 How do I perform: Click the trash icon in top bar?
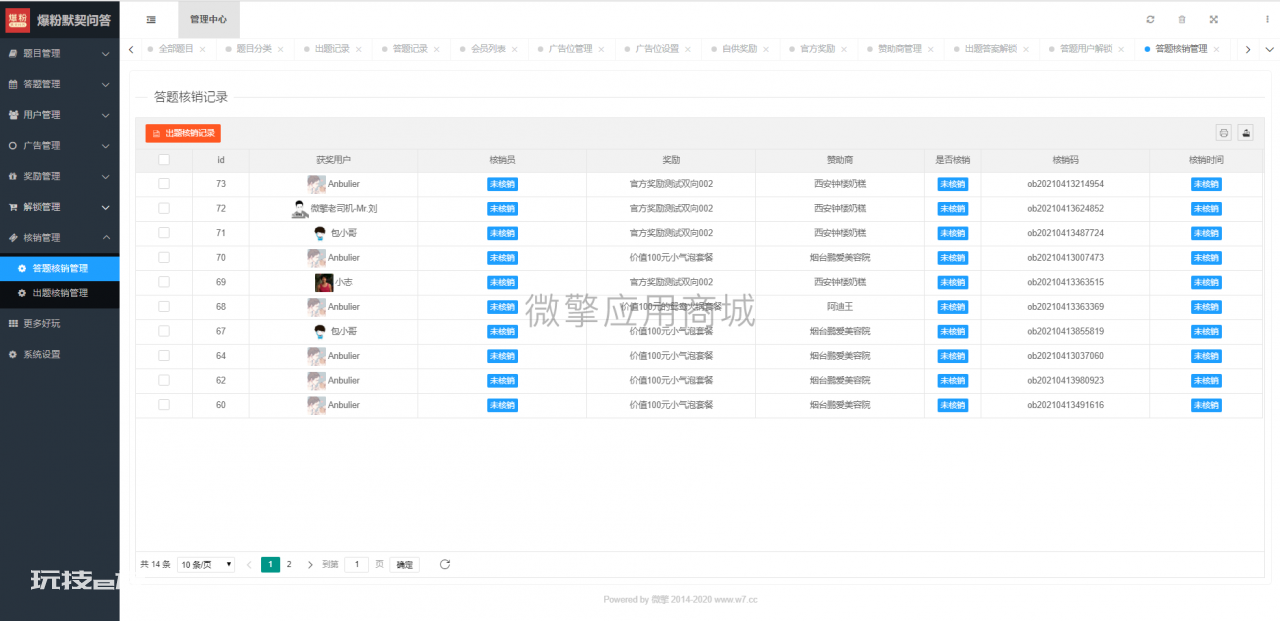[1182, 19]
